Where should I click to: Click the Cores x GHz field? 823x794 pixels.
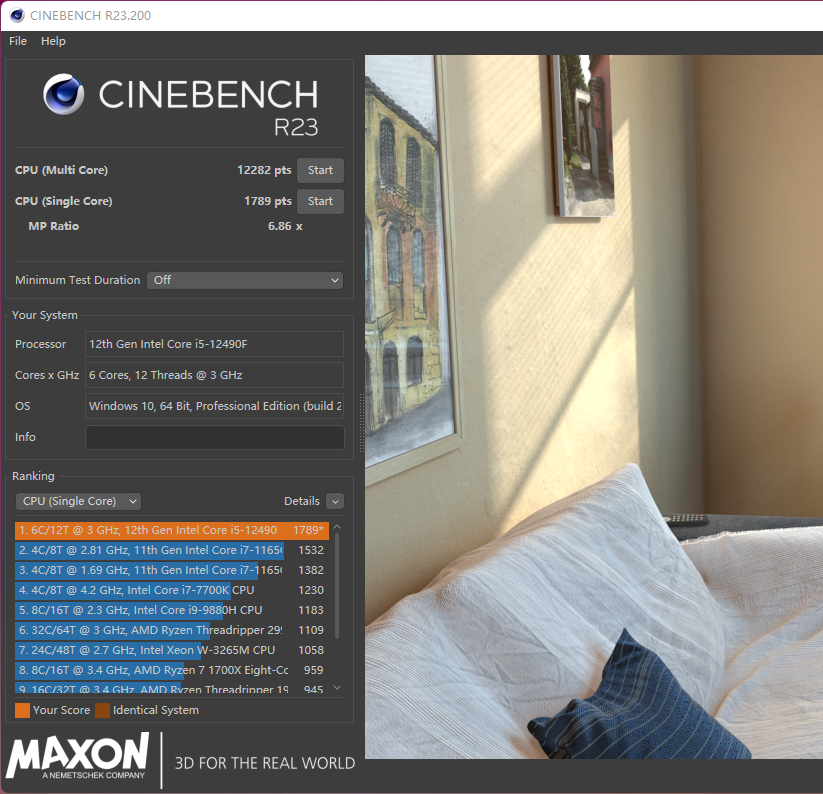click(214, 375)
